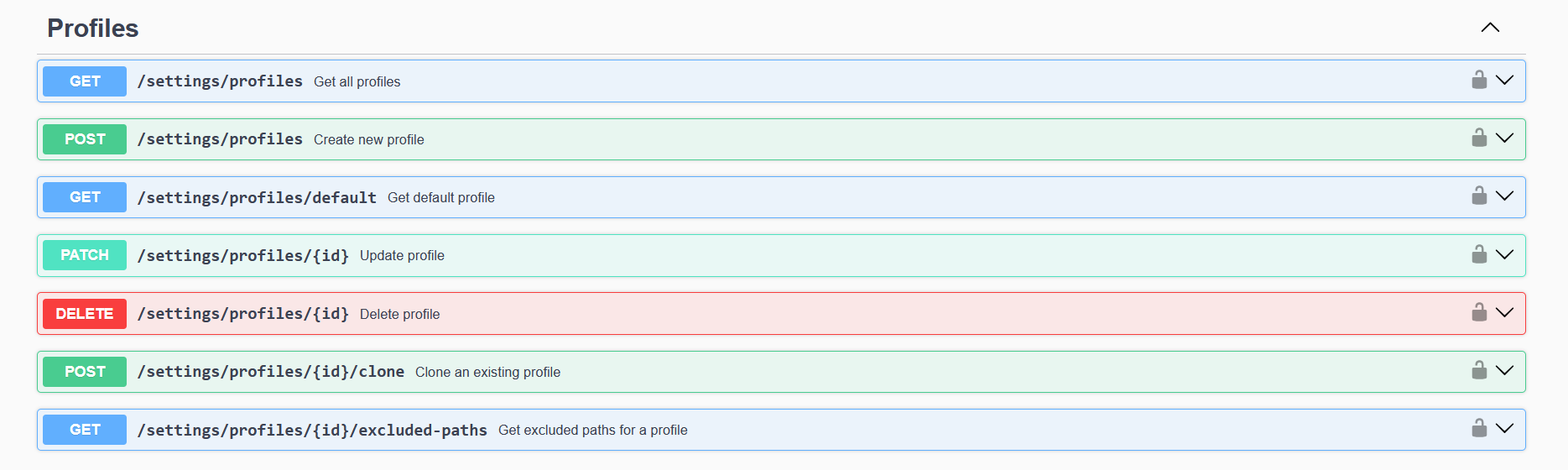Click the 'Get excluded paths for a profile' description
The image size is (1568, 470).
(592, 430)
